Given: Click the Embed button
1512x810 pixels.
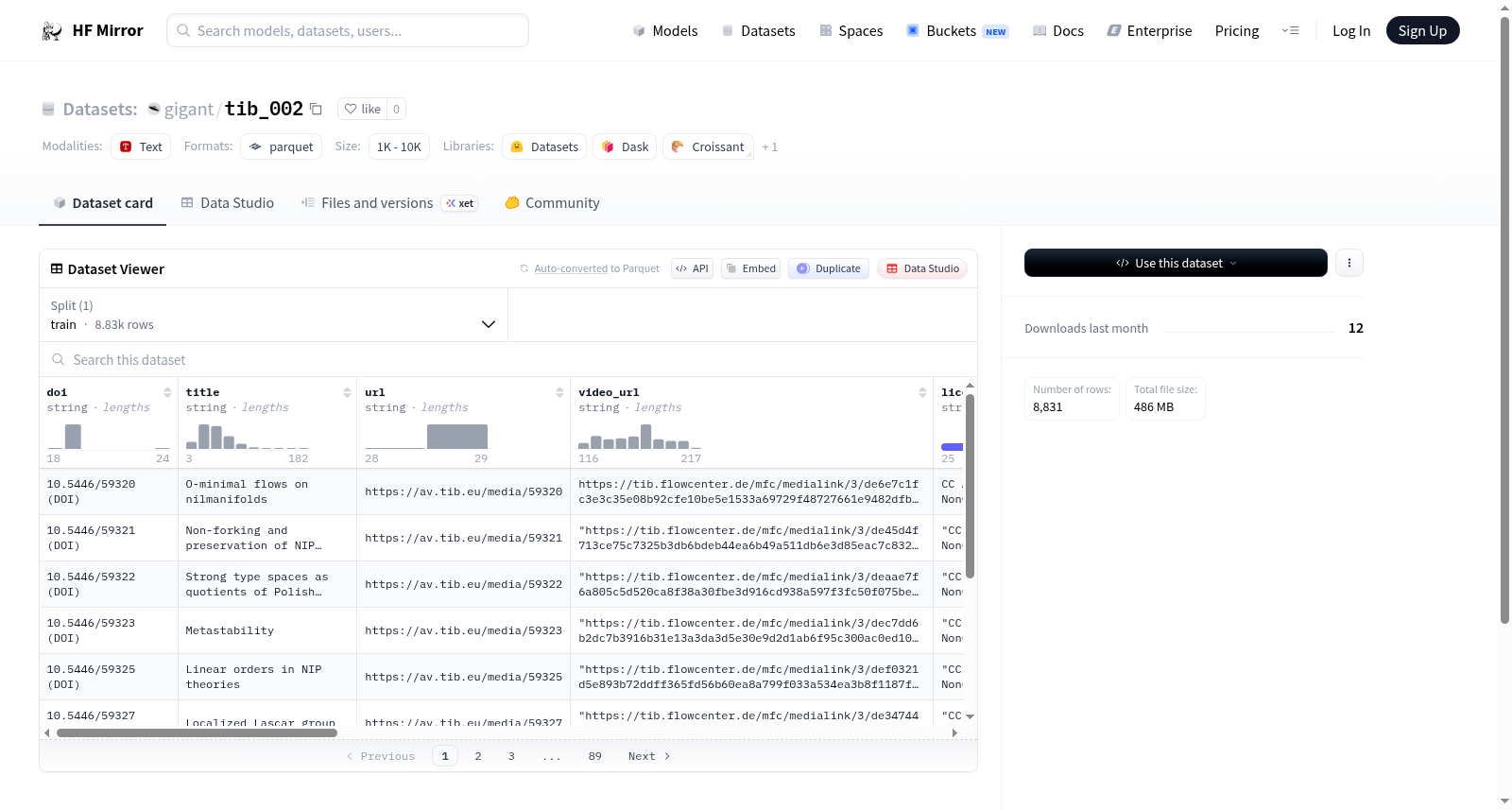Looking at the screenshot, I should (751, 269).
